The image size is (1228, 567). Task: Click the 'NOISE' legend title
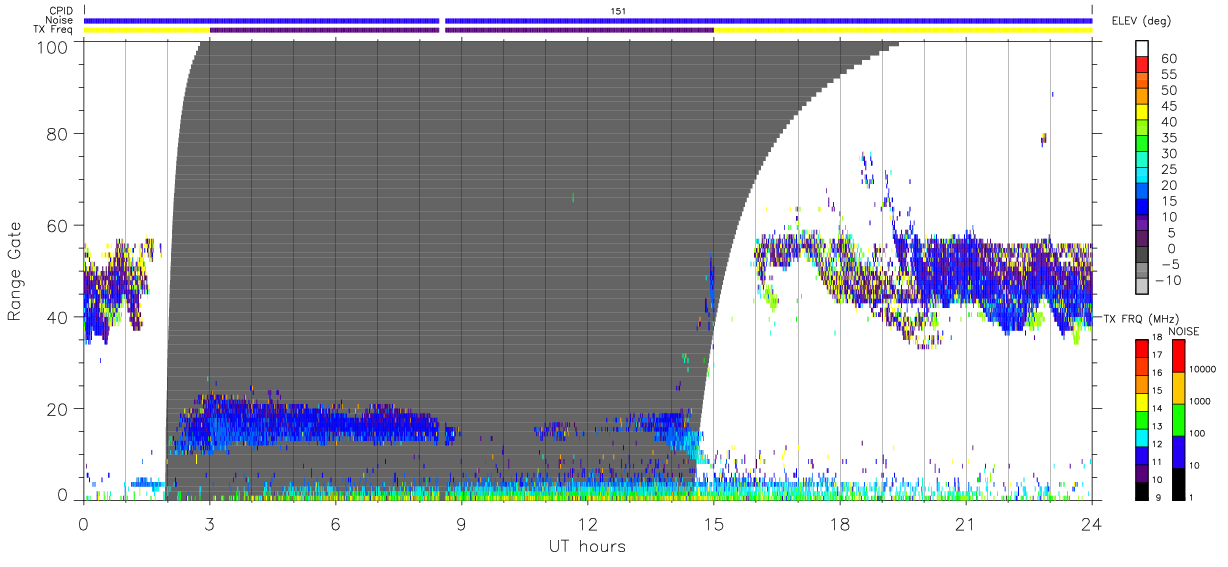tap(1183, 331)
